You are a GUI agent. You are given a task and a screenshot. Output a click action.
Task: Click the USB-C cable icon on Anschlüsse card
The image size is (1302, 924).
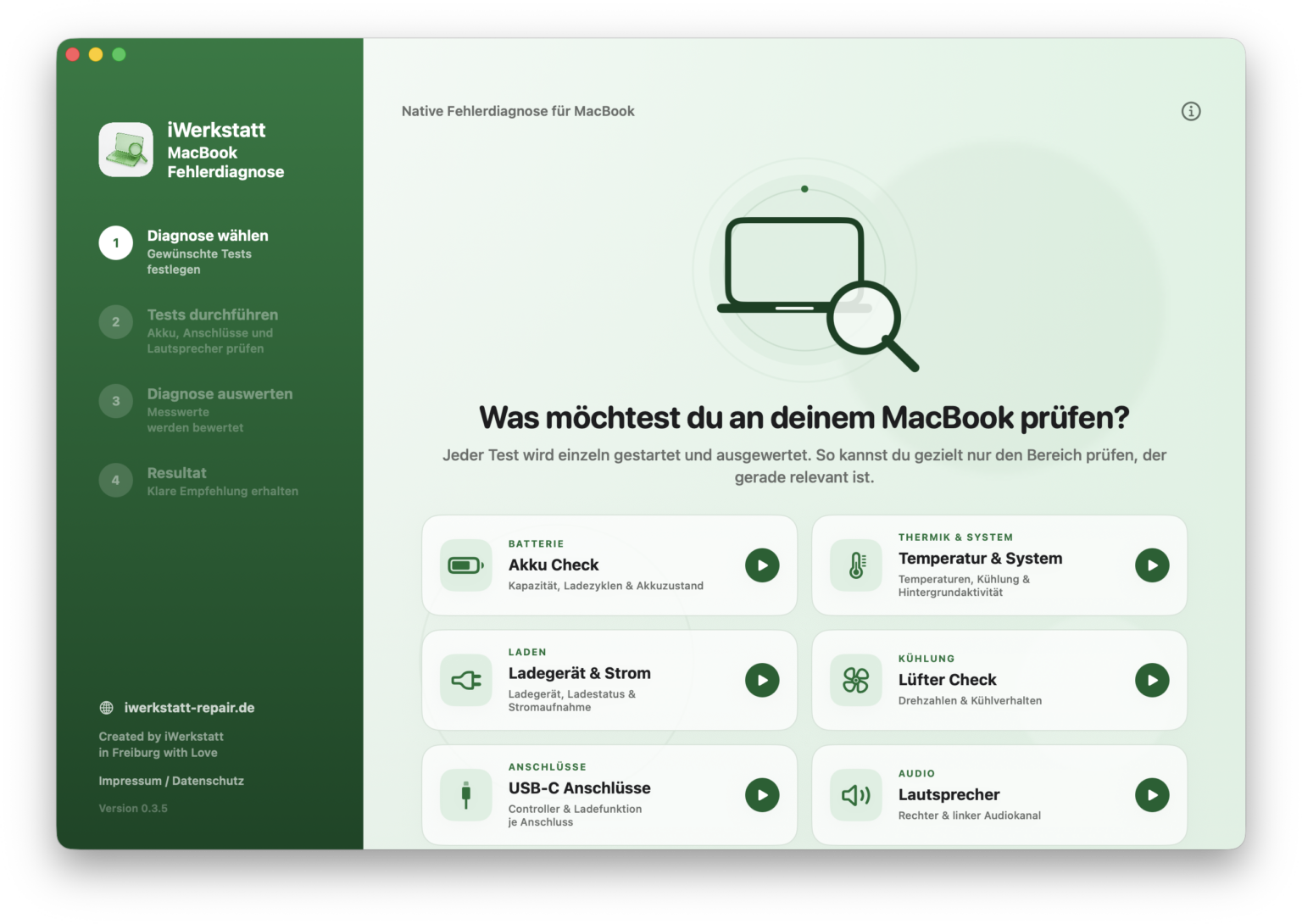[465, 795]
